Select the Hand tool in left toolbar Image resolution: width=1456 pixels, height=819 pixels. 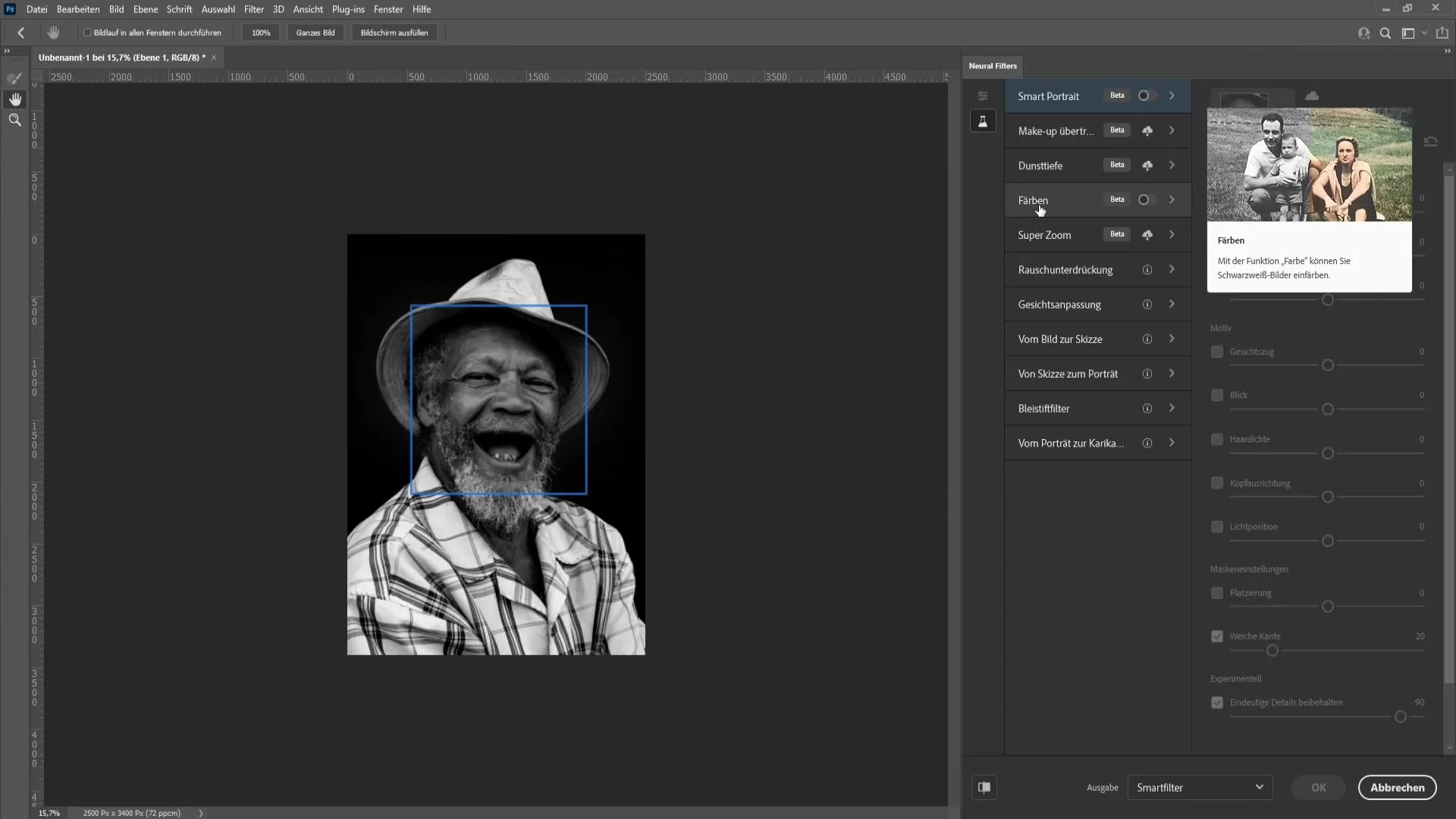click(15, 99)
